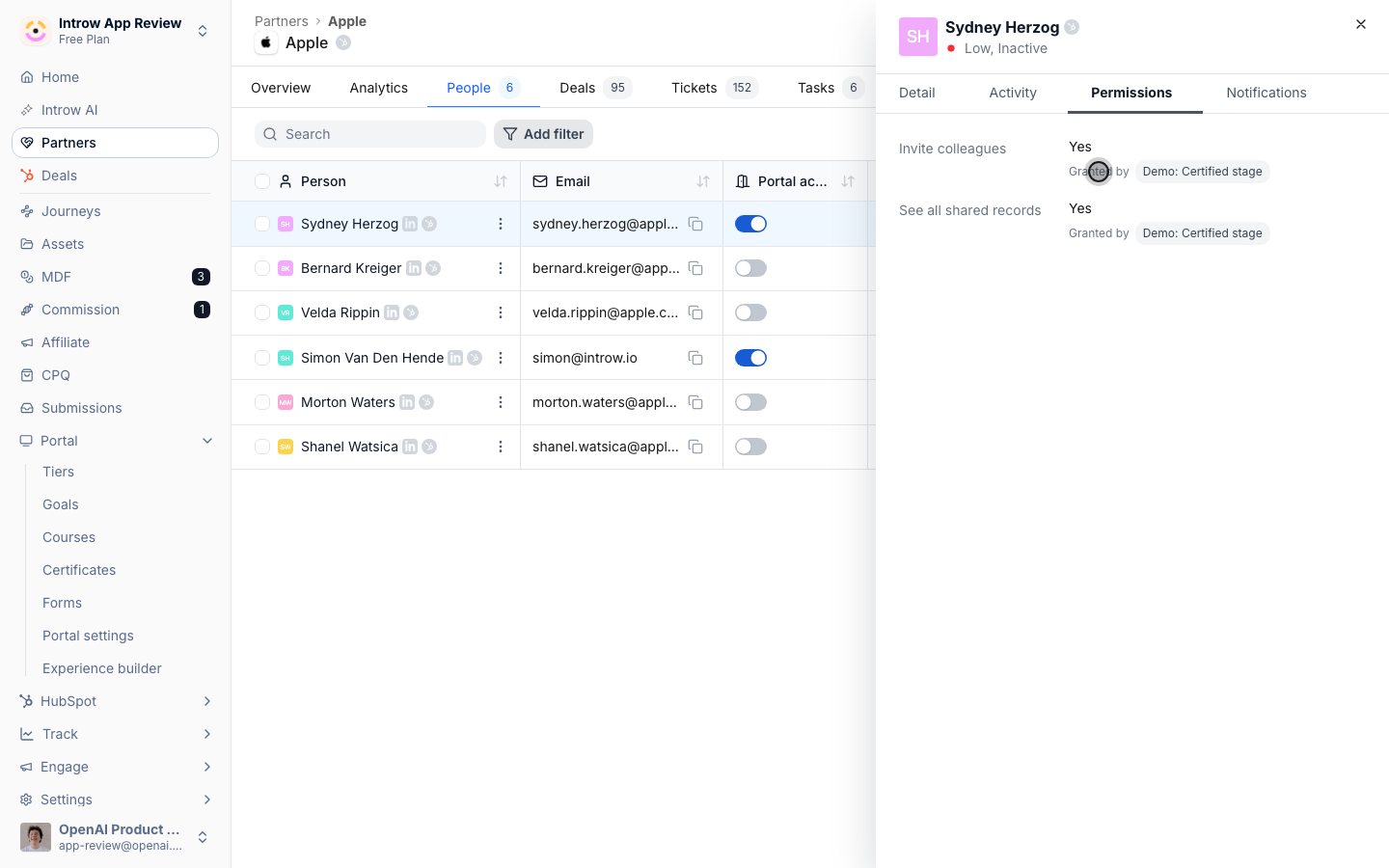Tick the select-all checkbox in table header
The width and height of the screenshot is (1389, 868).
click(262, 181)
